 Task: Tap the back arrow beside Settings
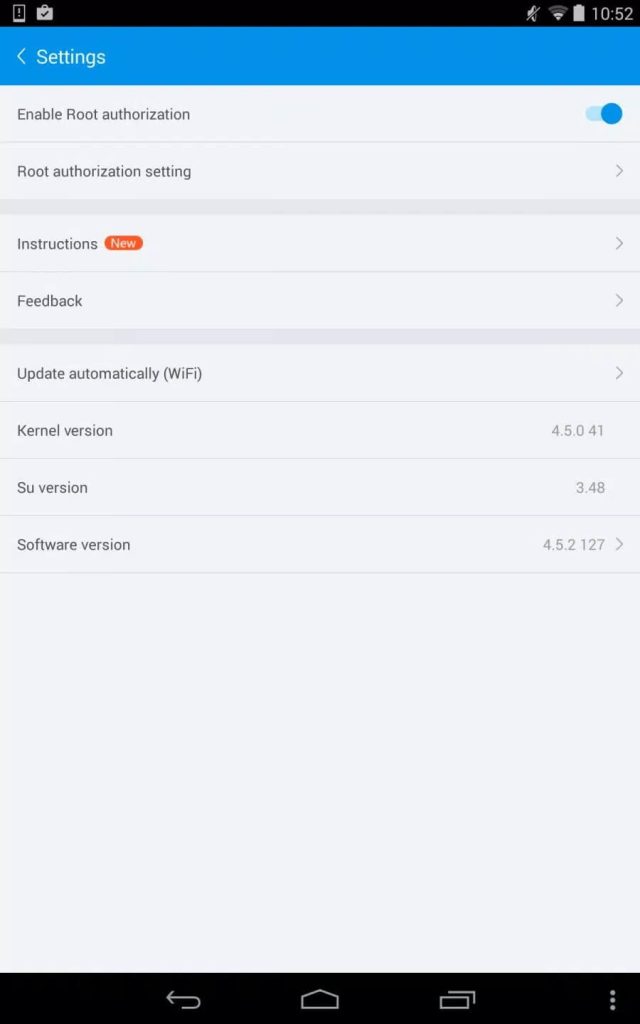click(22, 57)
